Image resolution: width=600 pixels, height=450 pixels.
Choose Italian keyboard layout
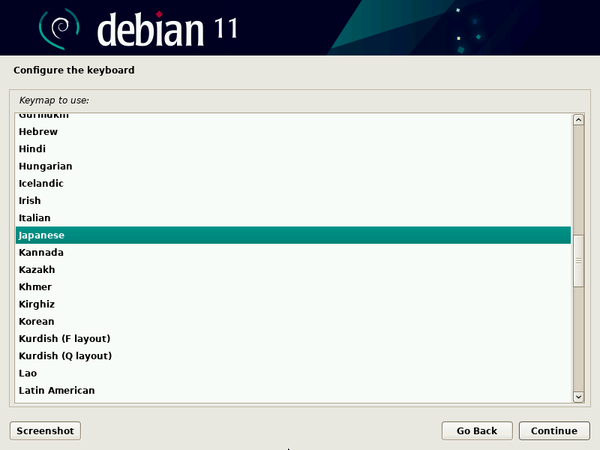coord(34,218)
